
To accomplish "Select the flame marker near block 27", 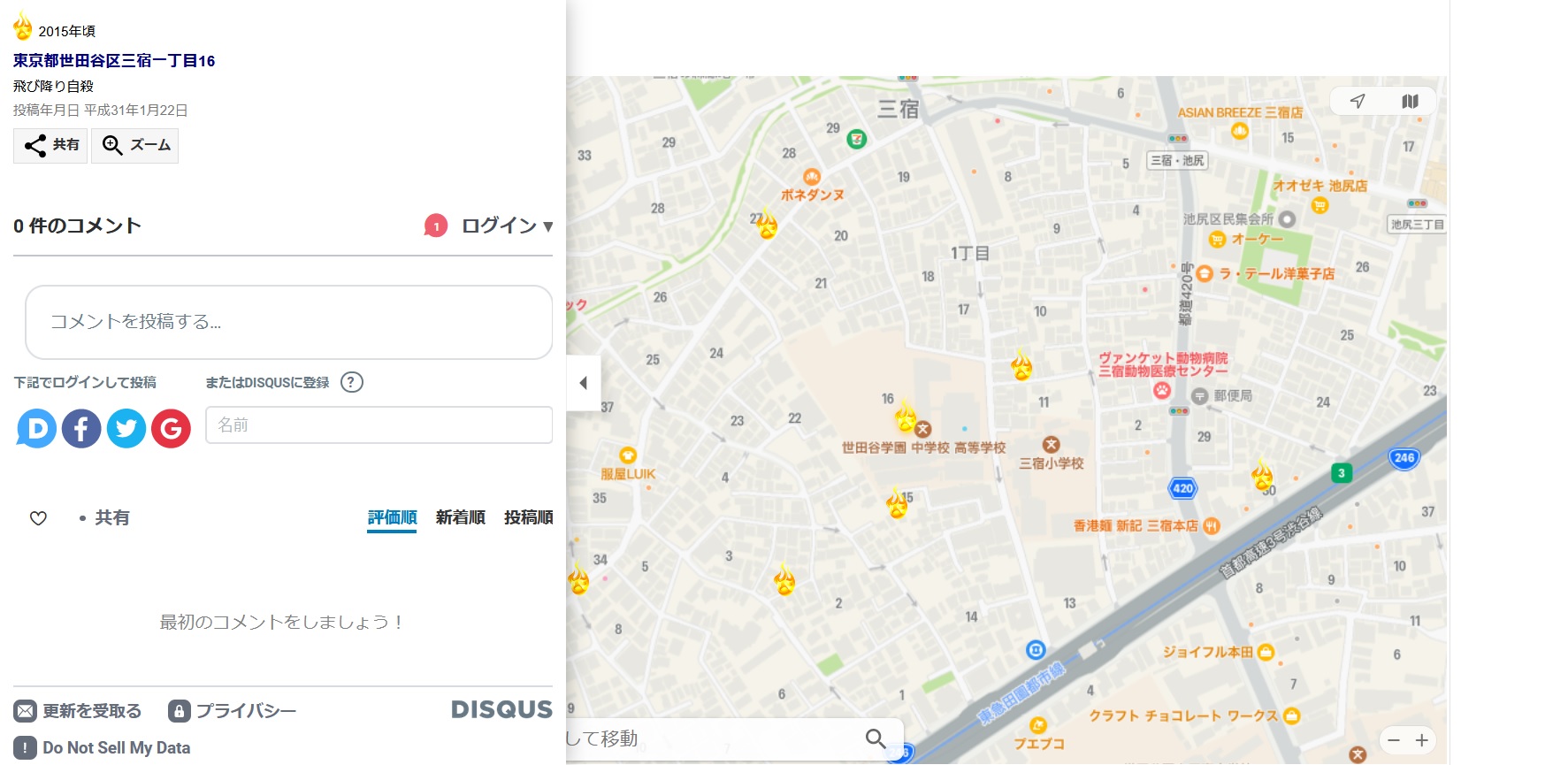I will (x=767, y=225).
